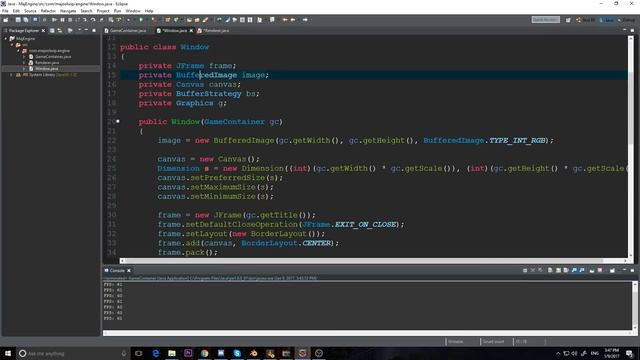Collapse all in Package Explorer
The image size is (640, 360).
point(52,31)
